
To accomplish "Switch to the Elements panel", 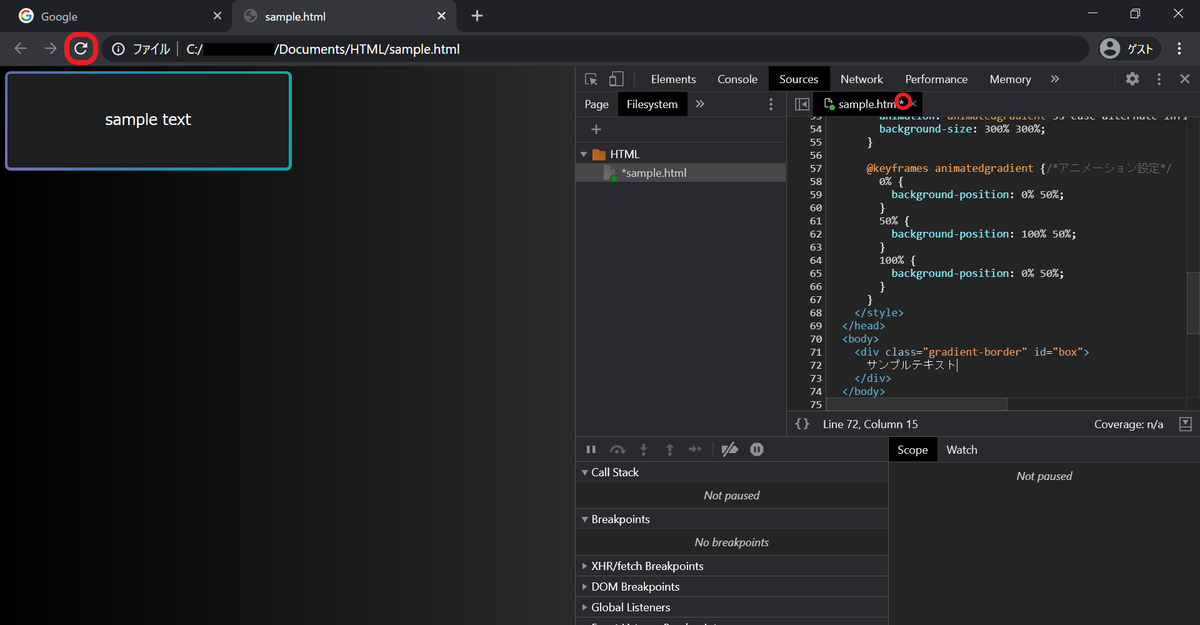I will [673, 79].
